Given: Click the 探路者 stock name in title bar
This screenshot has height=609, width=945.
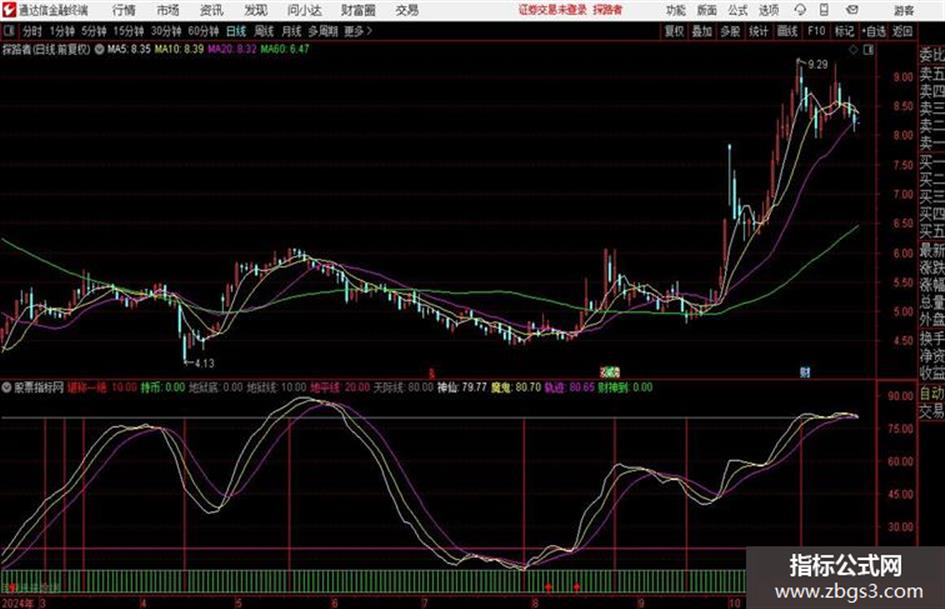Looking at the screenshot, I should click(x=607, y=10).
